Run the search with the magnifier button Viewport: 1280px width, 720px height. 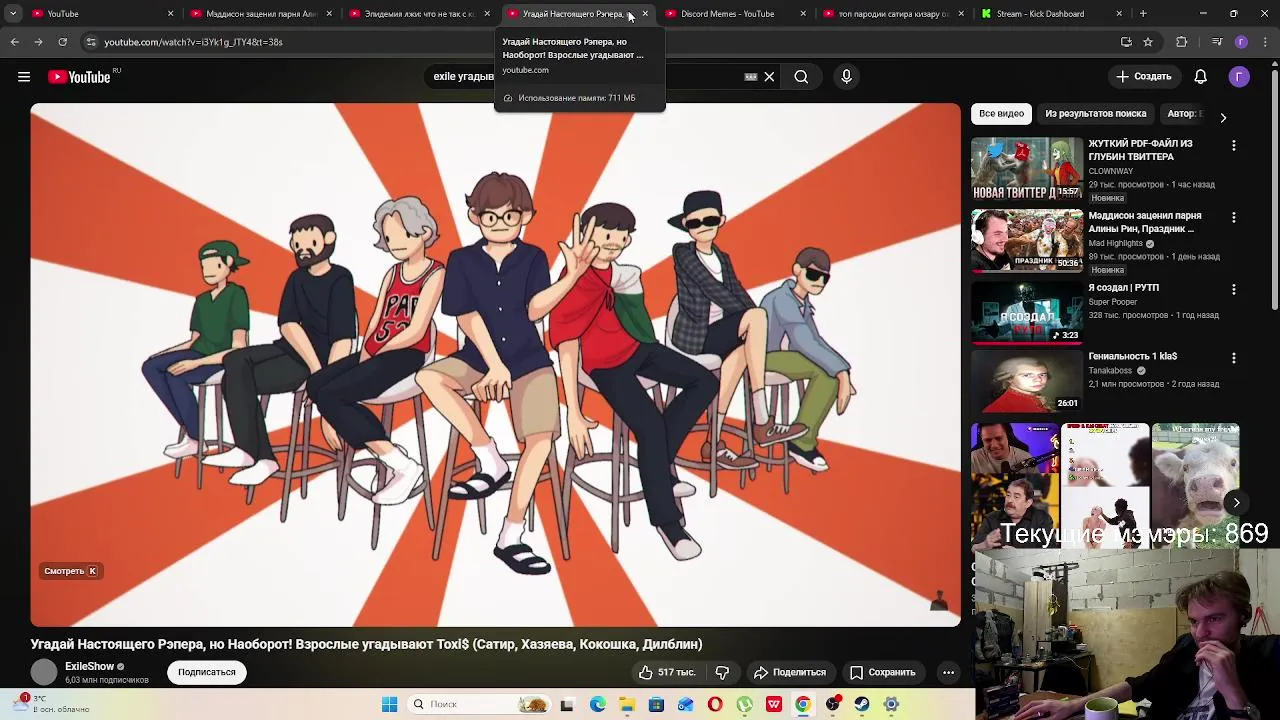tap(801, 77)
